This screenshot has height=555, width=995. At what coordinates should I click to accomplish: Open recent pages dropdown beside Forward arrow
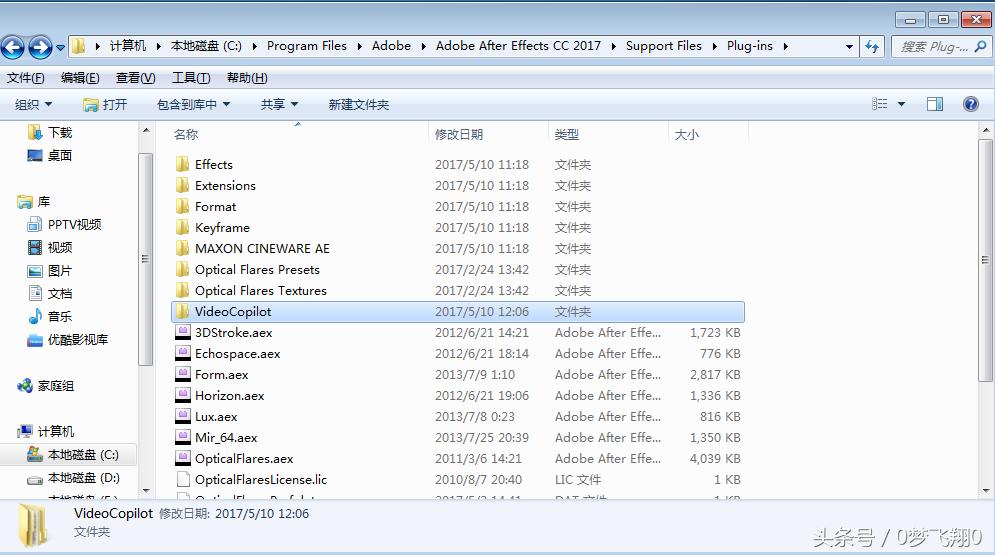[x=60, y=48]
